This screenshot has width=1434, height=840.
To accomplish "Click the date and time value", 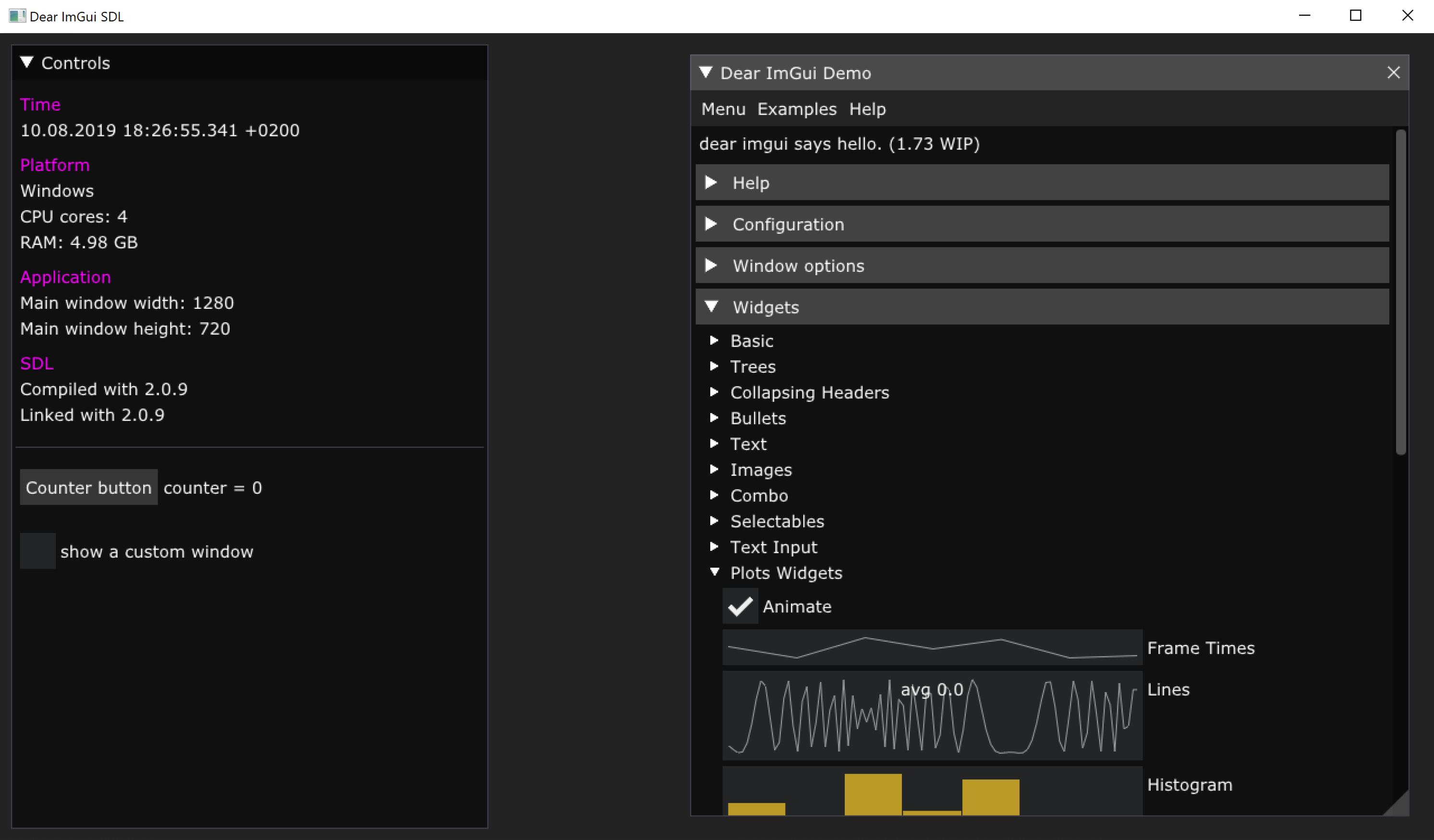I will pyautogui.click(x=160, y=130).
